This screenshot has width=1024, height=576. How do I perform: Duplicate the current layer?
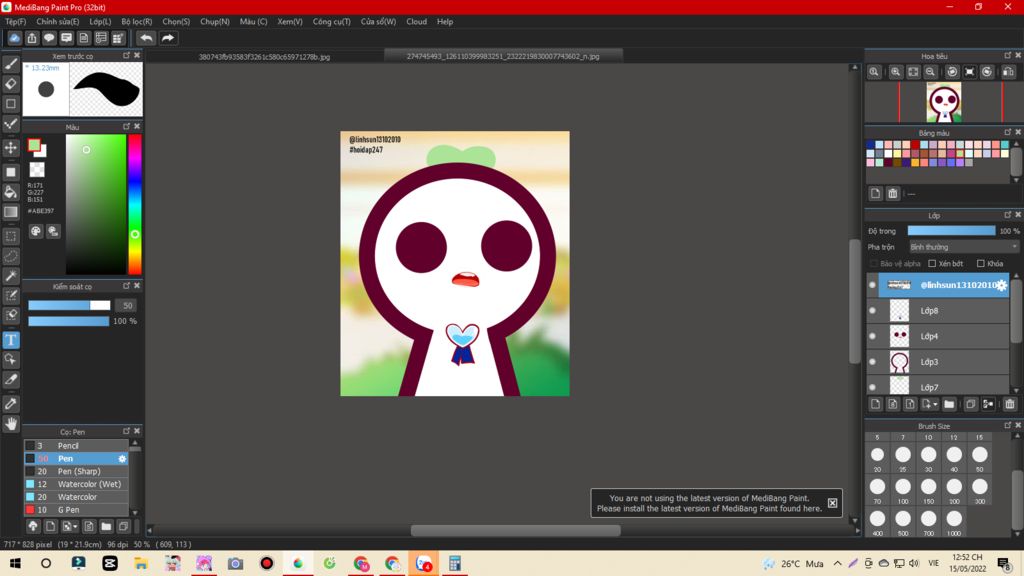pyautogui.click(x=970, y=404)
